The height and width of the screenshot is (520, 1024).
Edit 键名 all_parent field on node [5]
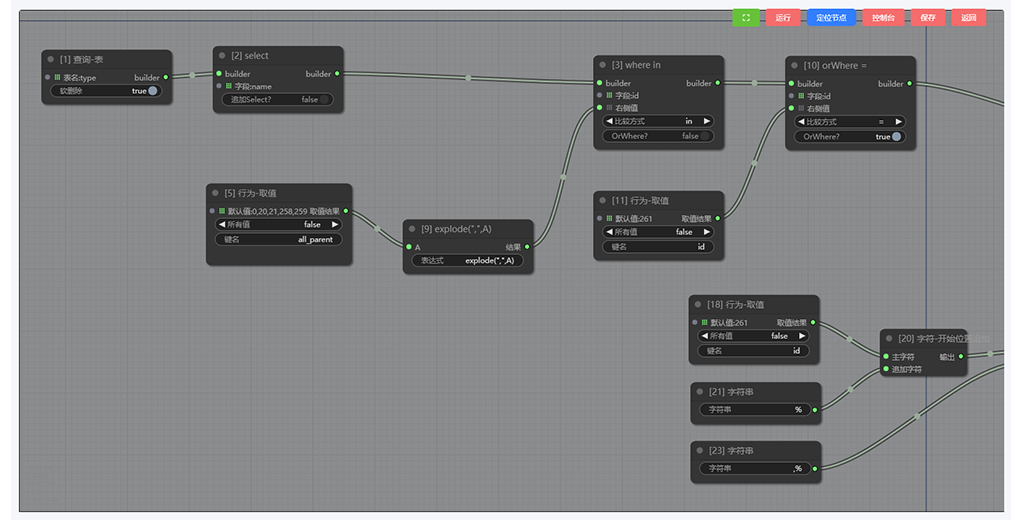pos(278,239)
